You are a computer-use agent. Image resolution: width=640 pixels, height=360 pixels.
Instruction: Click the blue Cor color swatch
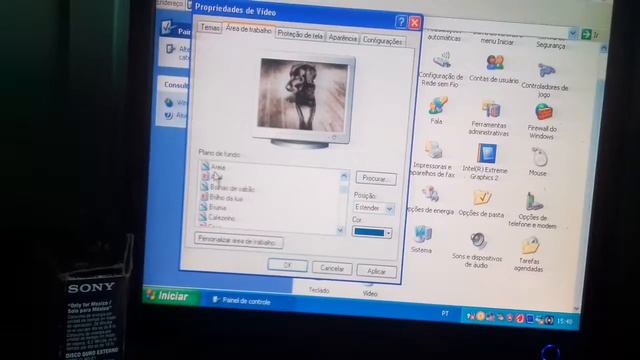click(x=369, y=232)
